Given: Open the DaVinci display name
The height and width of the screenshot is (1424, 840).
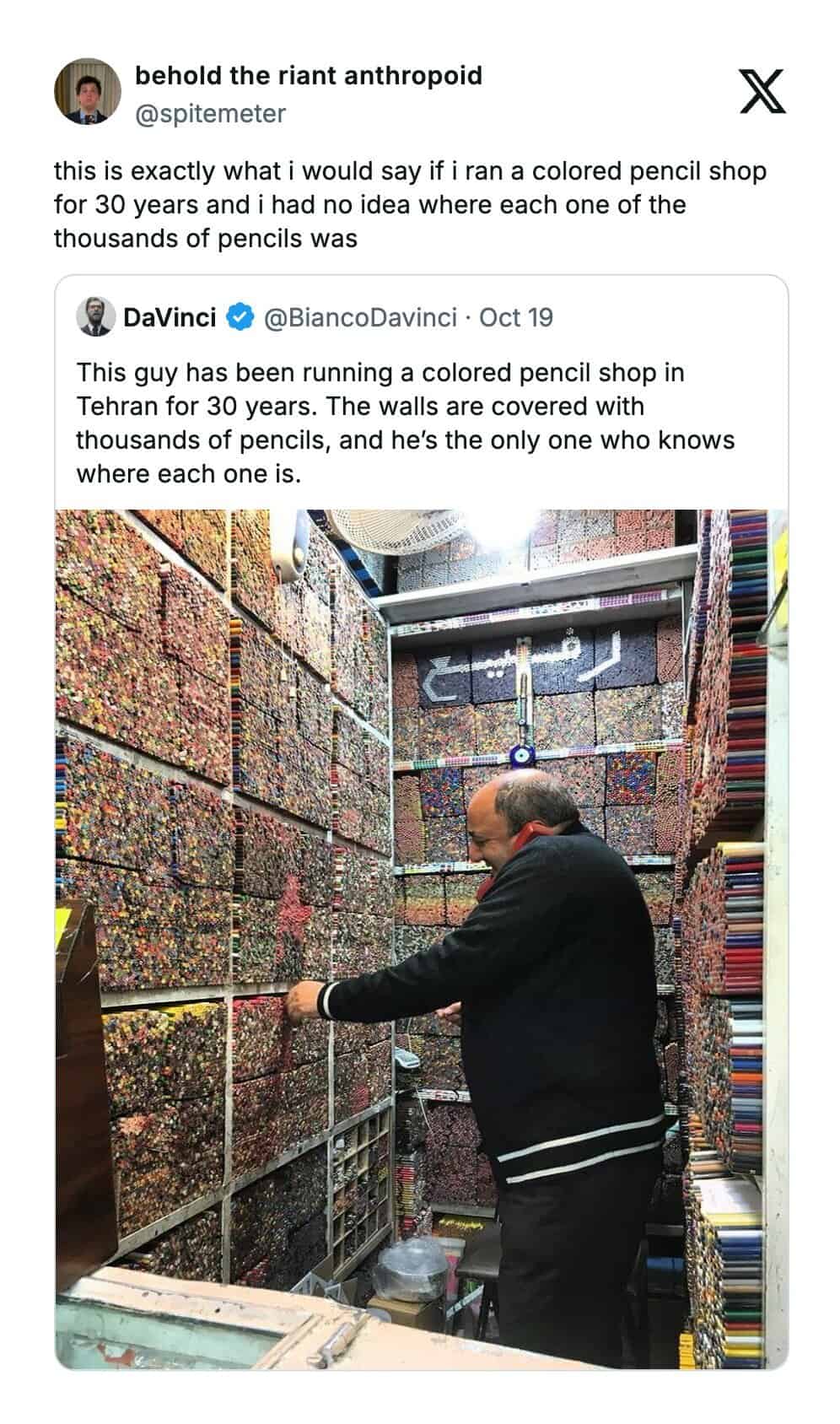Looking at the screenshot, I should pyautogui.click(x=170, y=317).
